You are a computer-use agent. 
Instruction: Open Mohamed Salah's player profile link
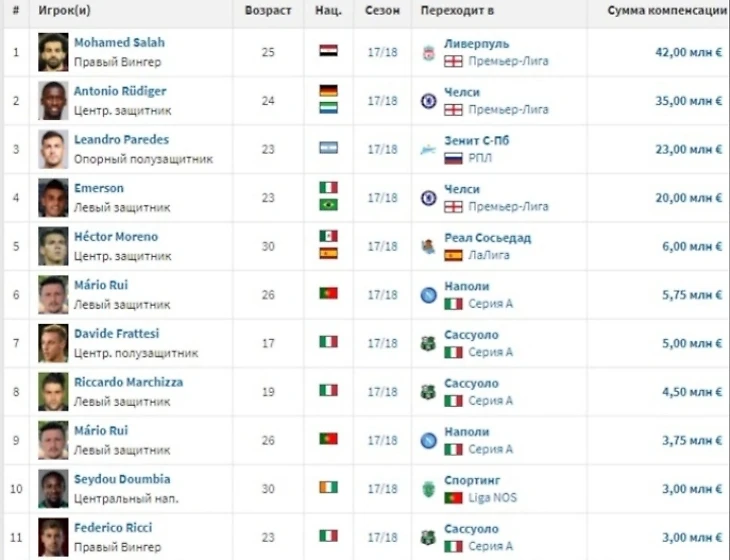click(120, 42)
